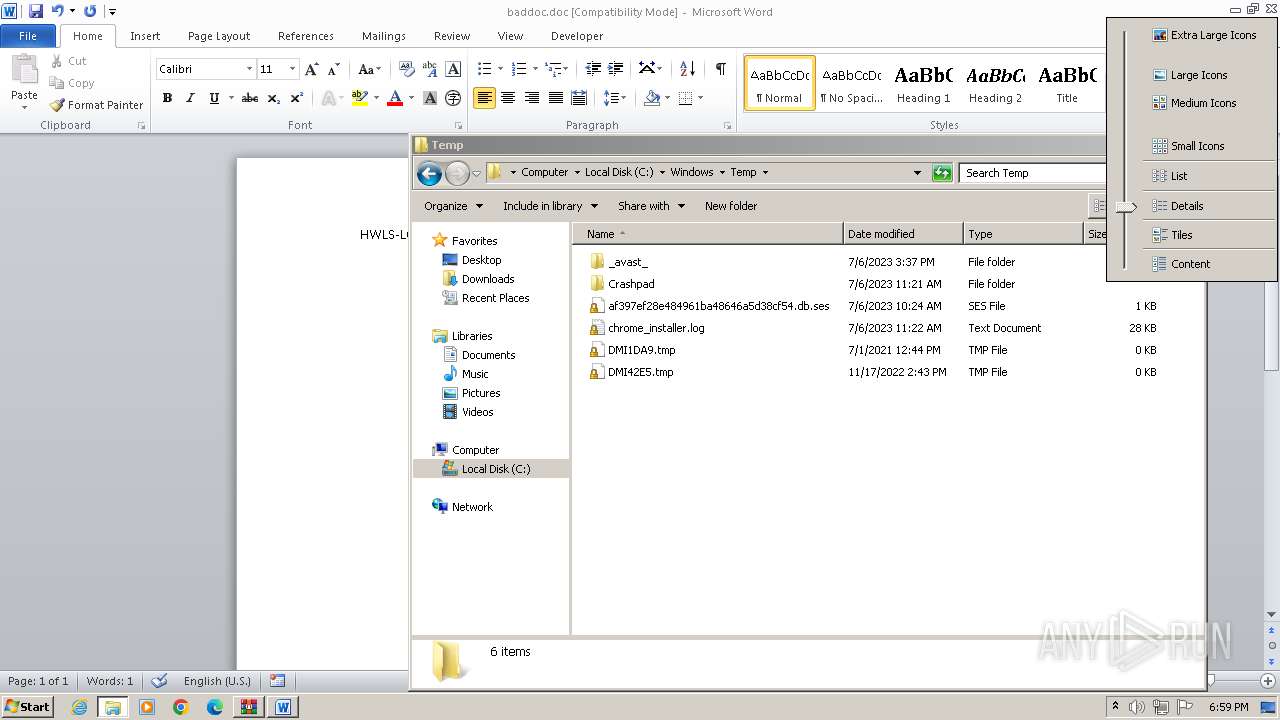The width and height of the screenshot is (1280, 720).
Task: Click the Clear Formatting icon
Action: tap(407, 69)
